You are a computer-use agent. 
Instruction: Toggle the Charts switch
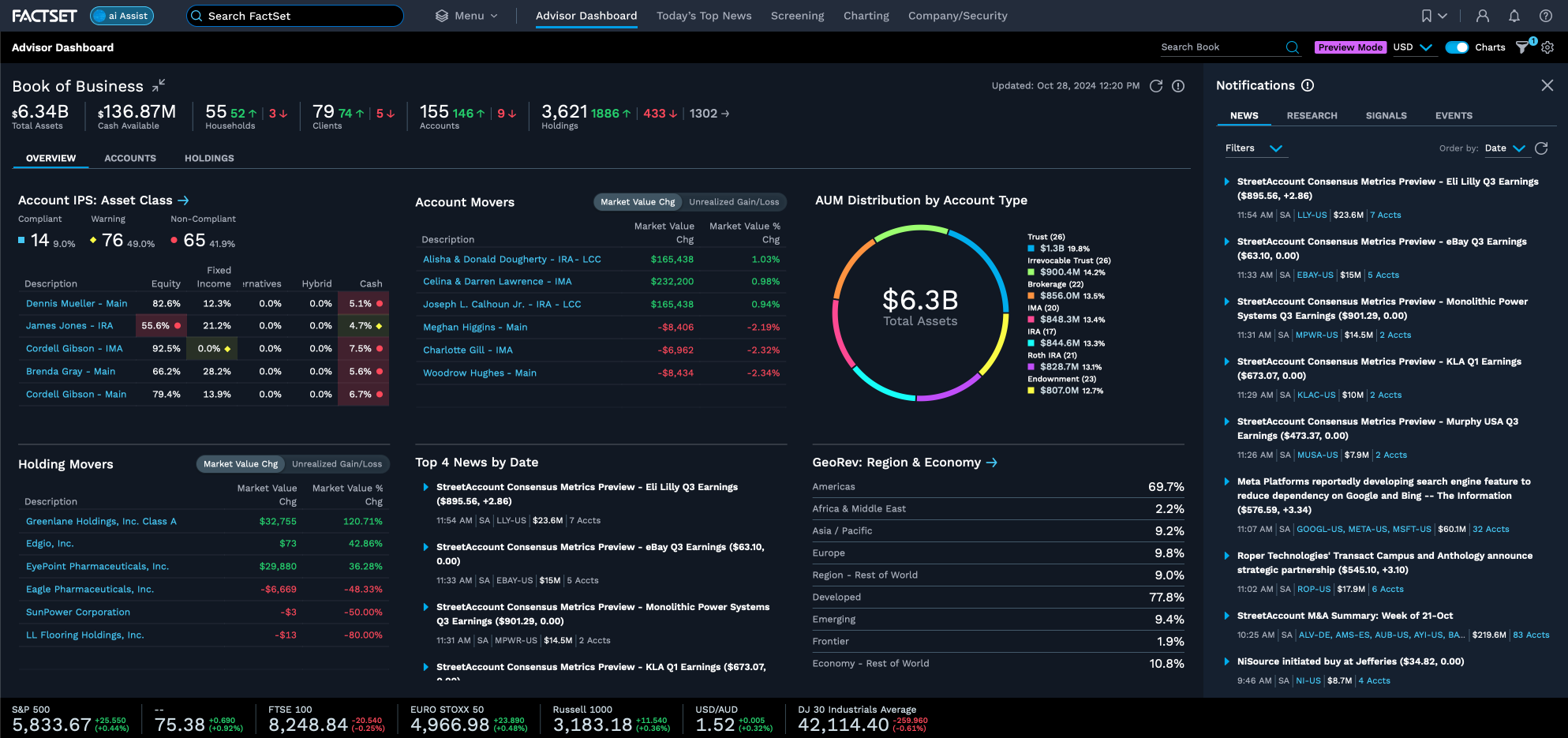tap(1457, 47)
